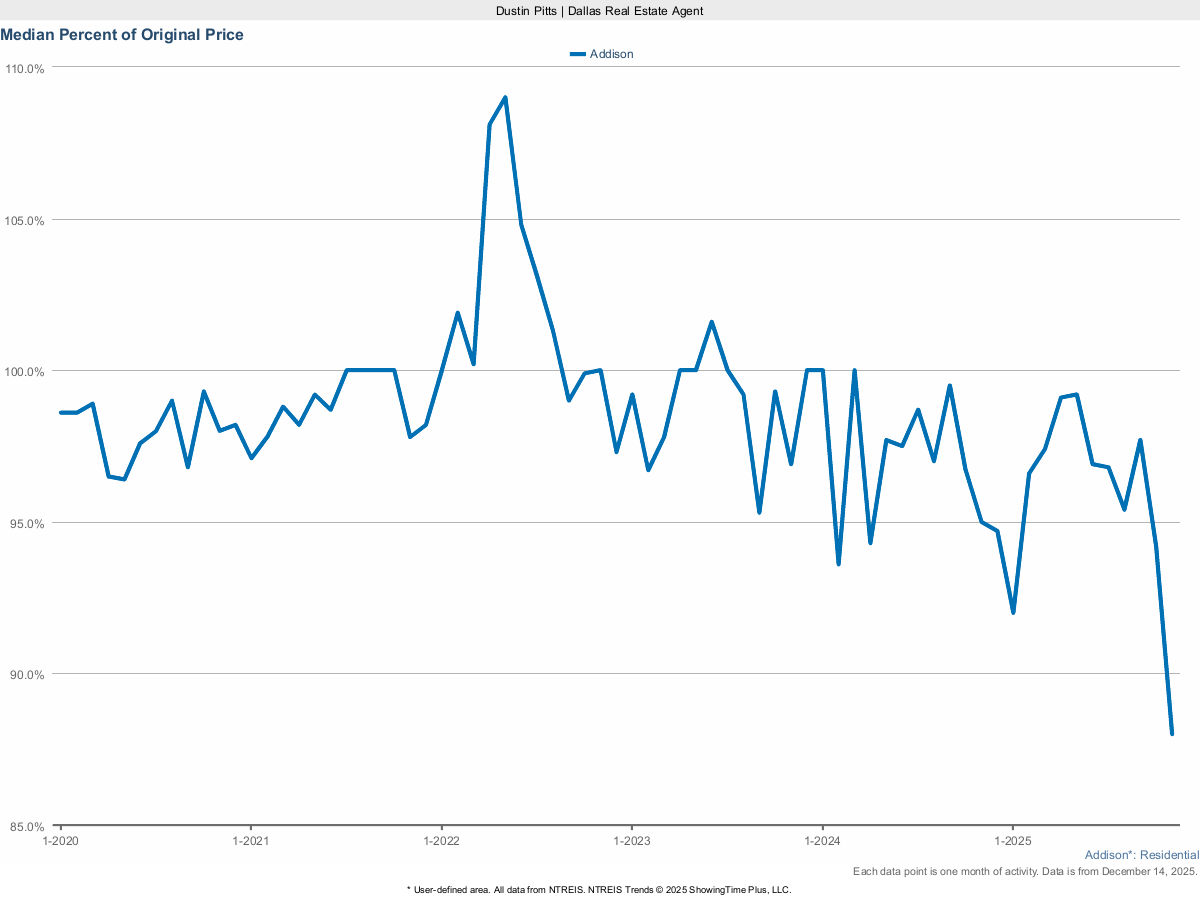Select the '1-2020' x-axis label
Image resolution: width=1200 pixels, height=900 pixels.
(59, 841)
